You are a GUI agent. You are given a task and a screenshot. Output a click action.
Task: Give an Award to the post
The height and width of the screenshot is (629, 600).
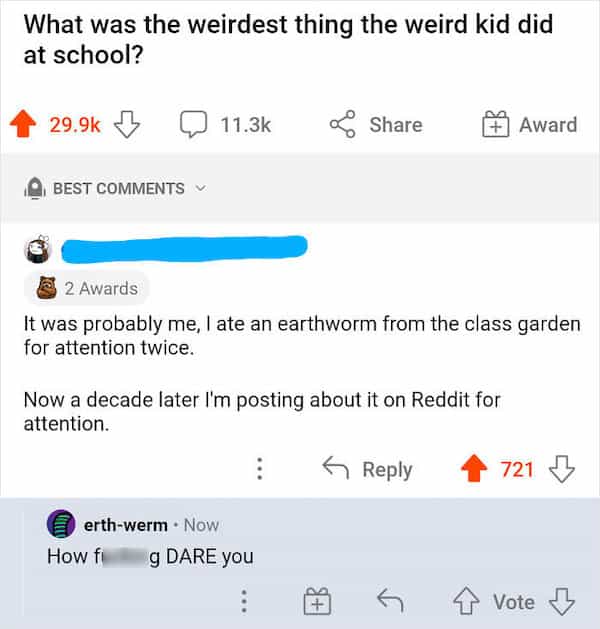529,125
